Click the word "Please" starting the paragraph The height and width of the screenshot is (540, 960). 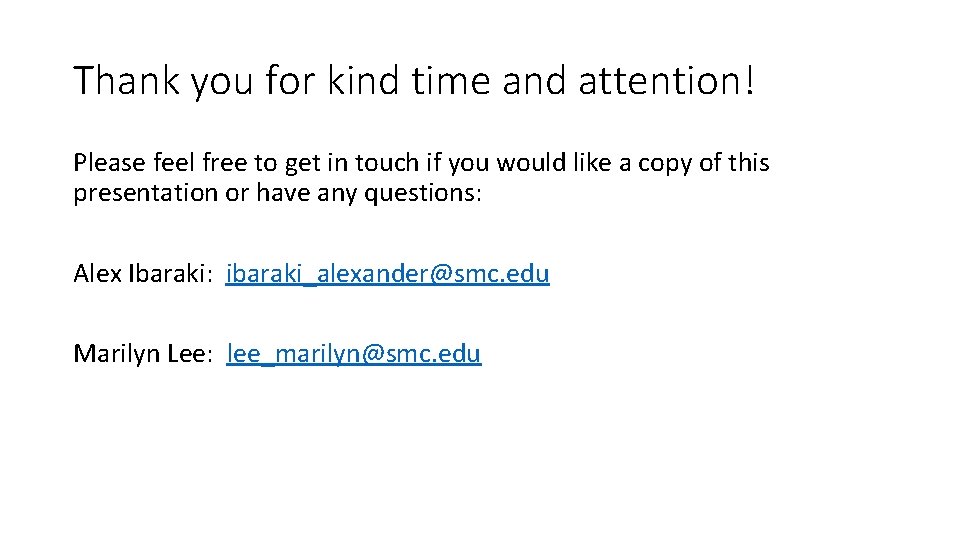[x=105, y=163]
